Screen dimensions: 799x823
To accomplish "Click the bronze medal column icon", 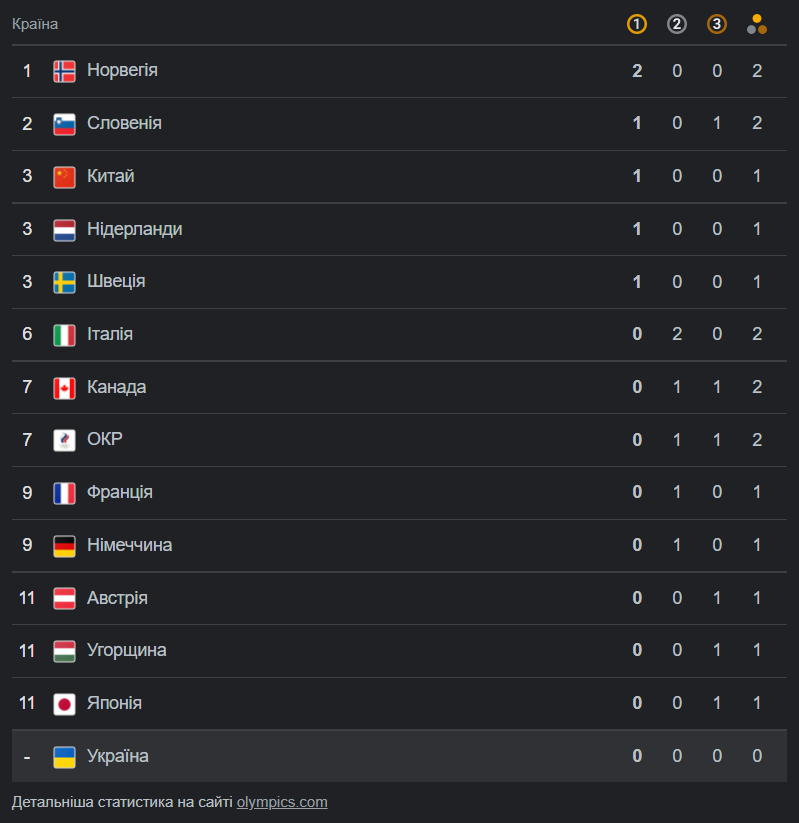I will click(717, 24).
